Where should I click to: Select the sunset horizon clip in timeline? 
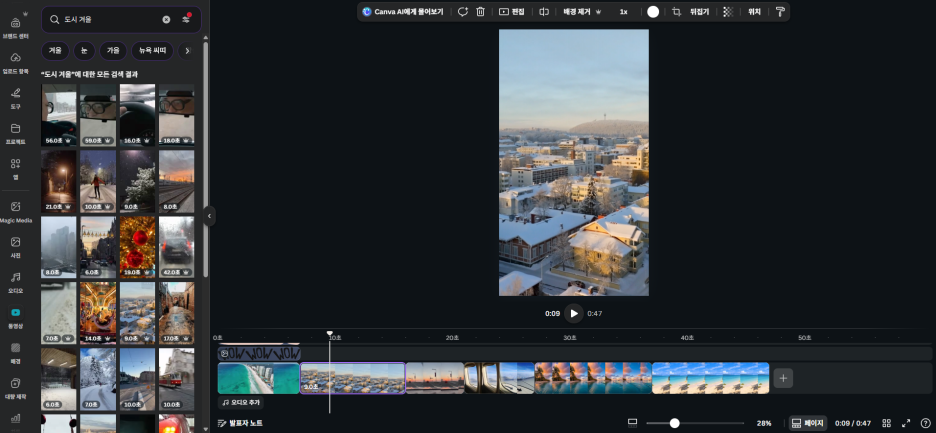(435, 378)
